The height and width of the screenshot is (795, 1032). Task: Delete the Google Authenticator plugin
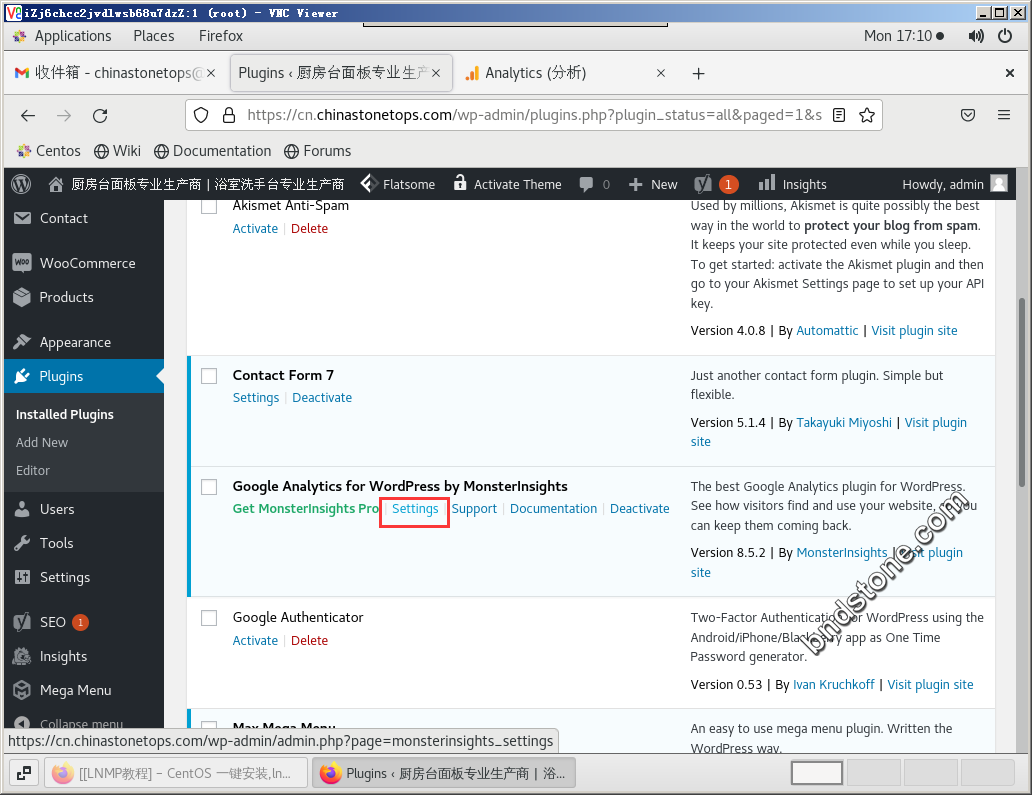click(x=309, y=640)
